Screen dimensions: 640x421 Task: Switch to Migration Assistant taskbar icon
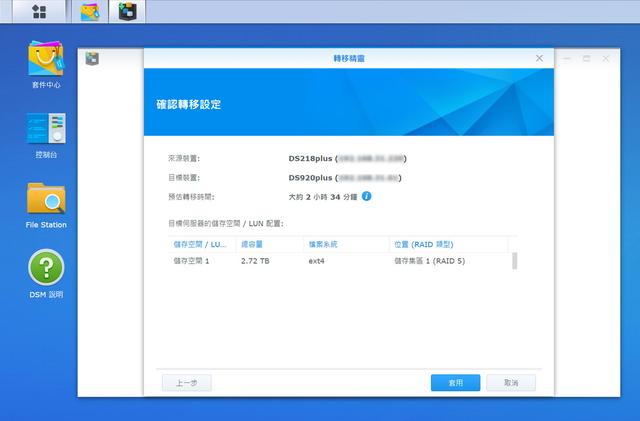pos(127,11)
